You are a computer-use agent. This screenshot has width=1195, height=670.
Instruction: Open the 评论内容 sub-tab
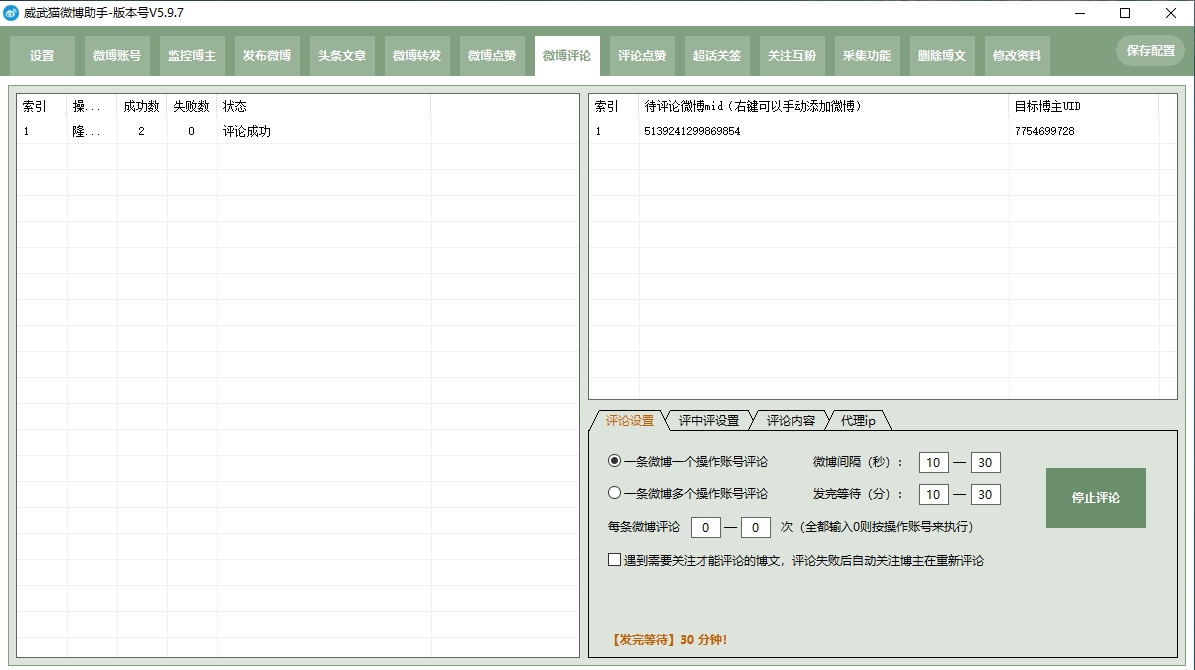(790, 421)
